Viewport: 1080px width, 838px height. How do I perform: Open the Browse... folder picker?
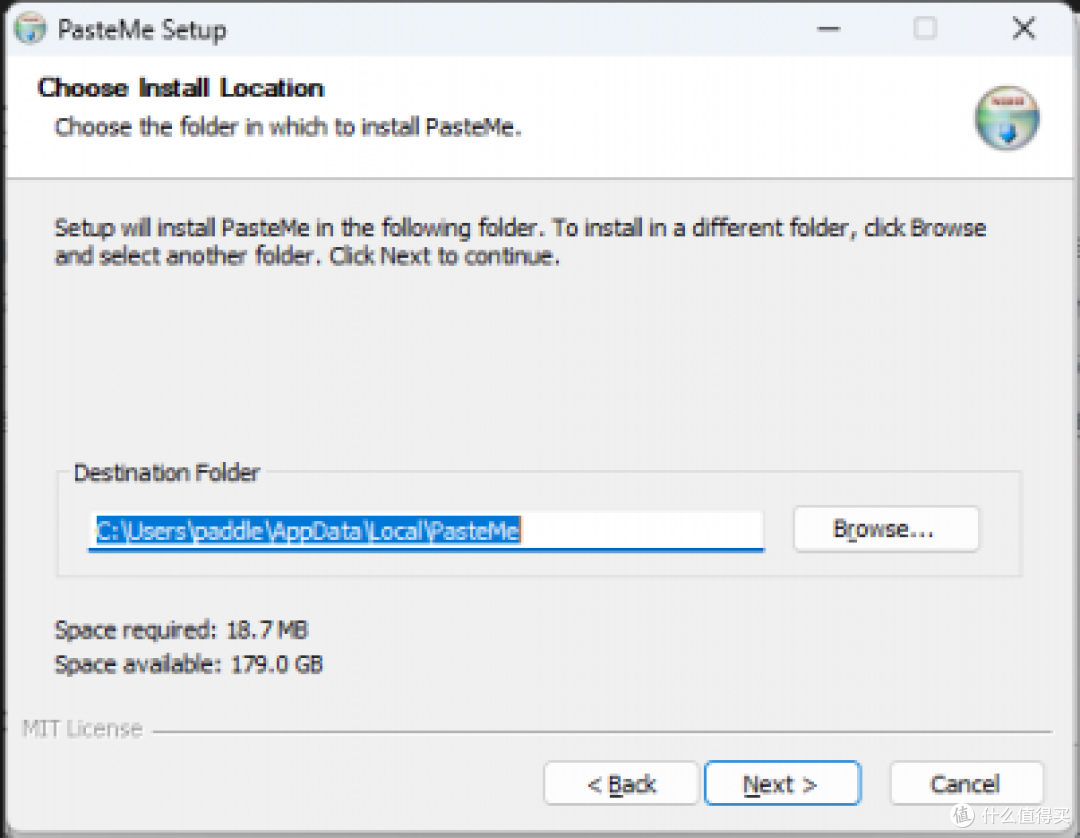pyautogui.click(x=886, y=529)
